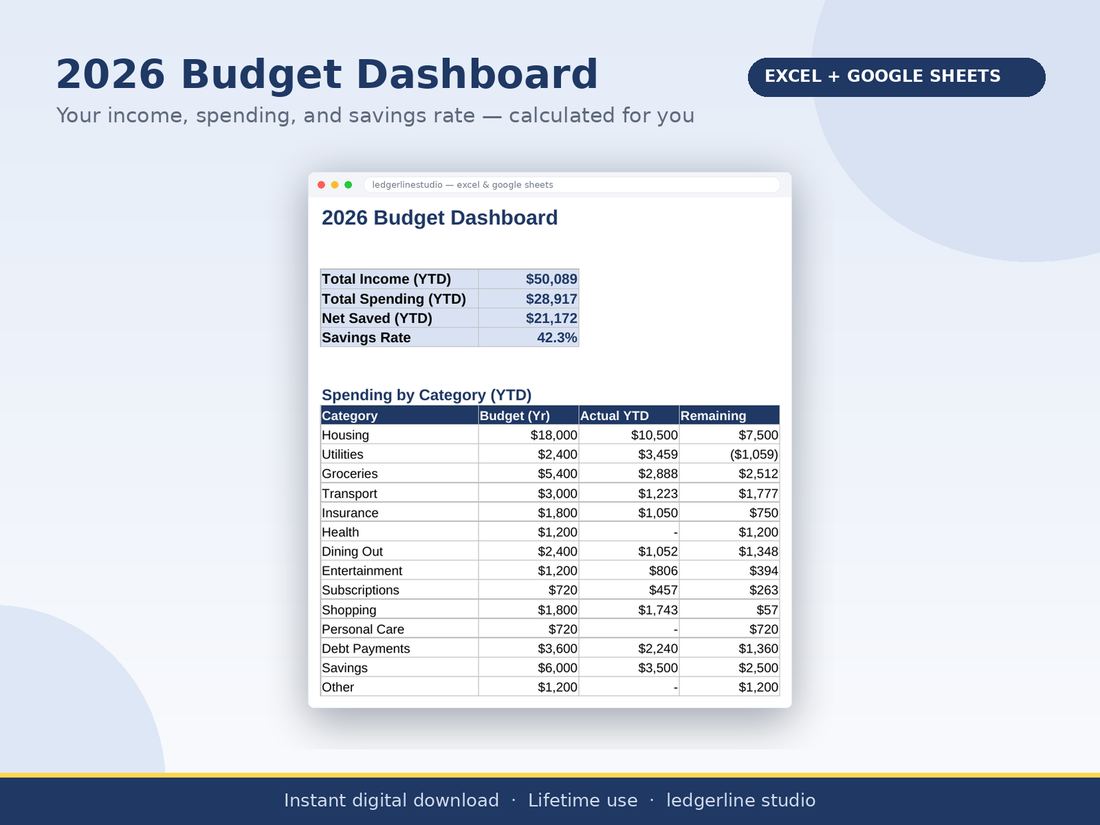
Task: Click the yellow minimize dot in mockup window
Action: pos(335,185)
